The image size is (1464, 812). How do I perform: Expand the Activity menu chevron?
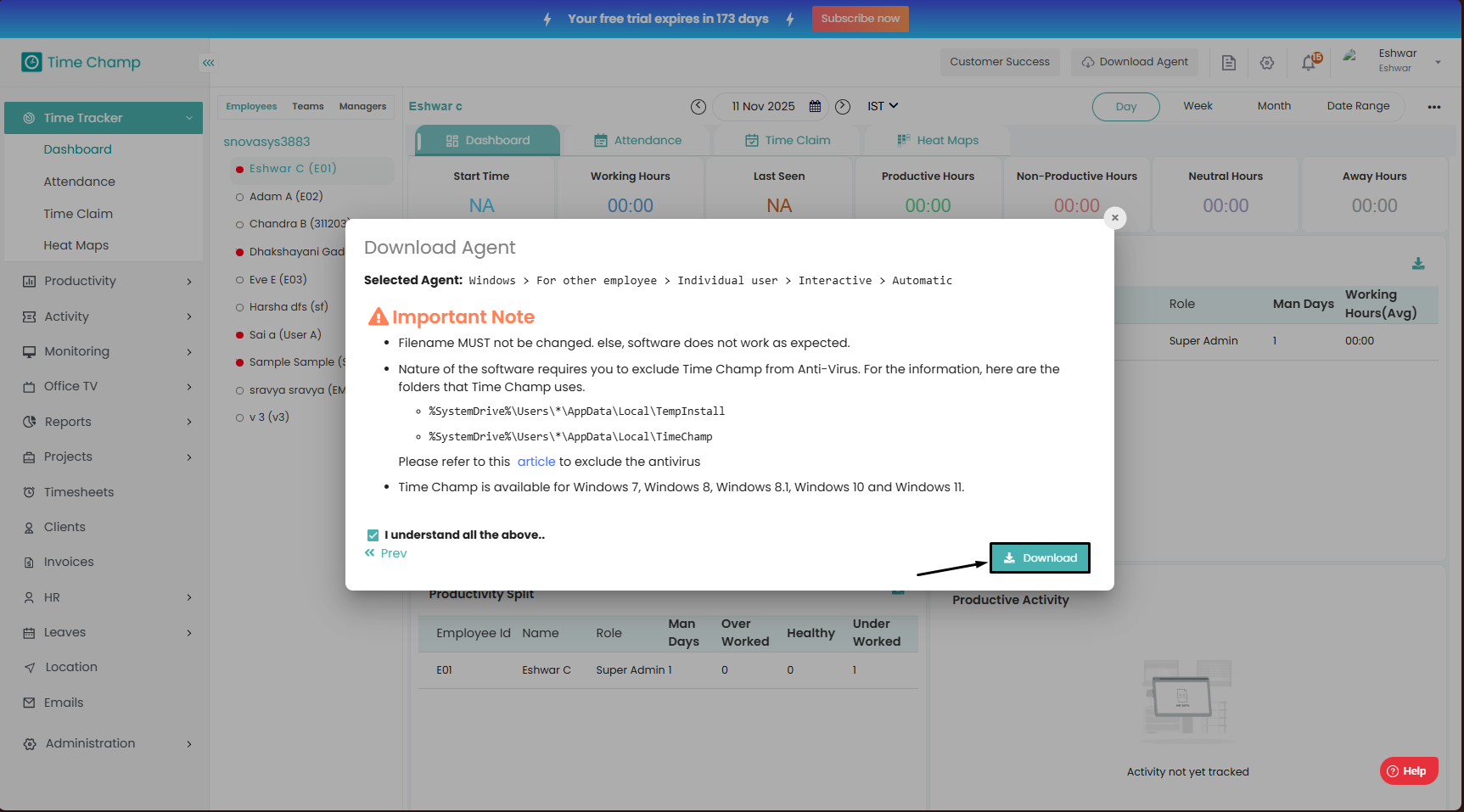click(x=189, y=316)
